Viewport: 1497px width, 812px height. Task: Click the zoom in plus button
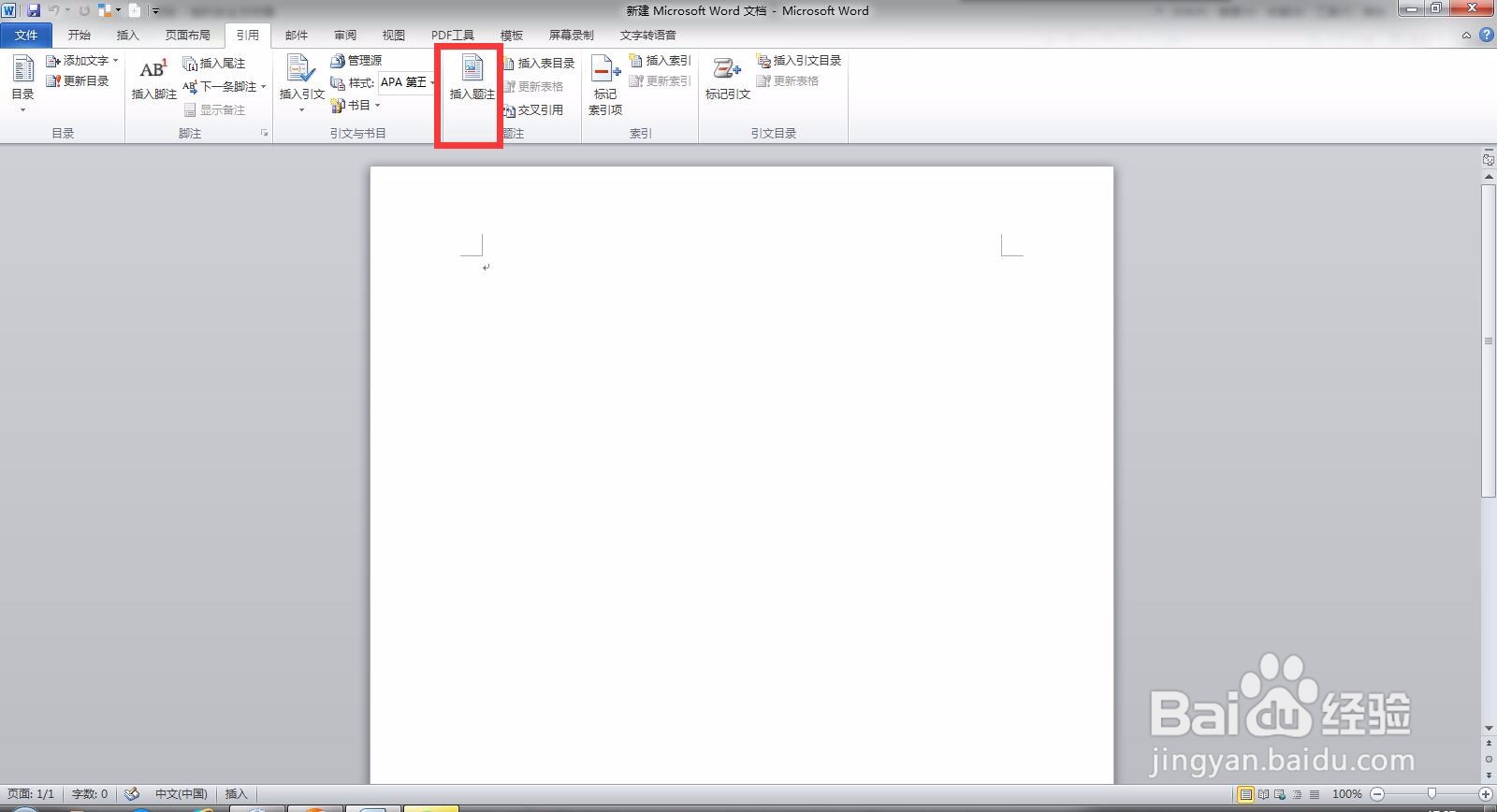[1485, 794]
